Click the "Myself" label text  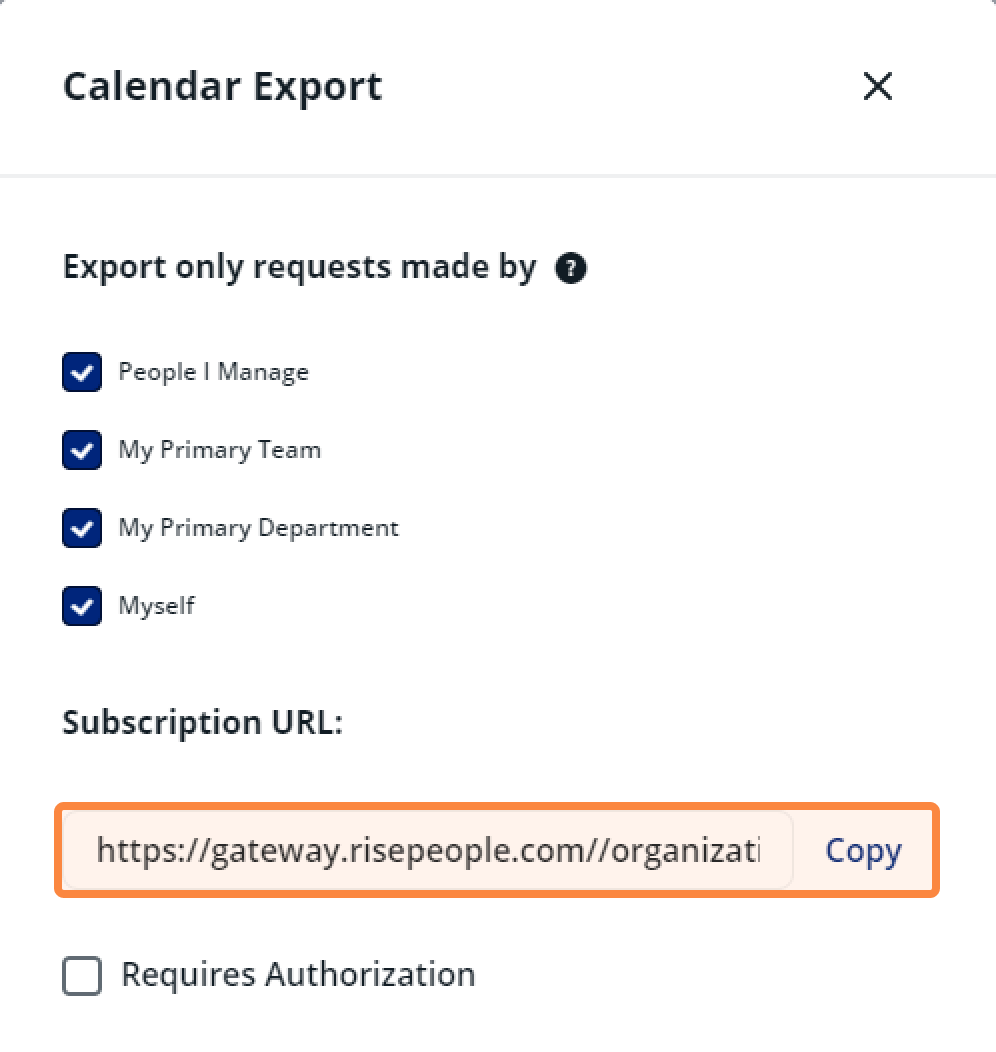tap(156, 606)
